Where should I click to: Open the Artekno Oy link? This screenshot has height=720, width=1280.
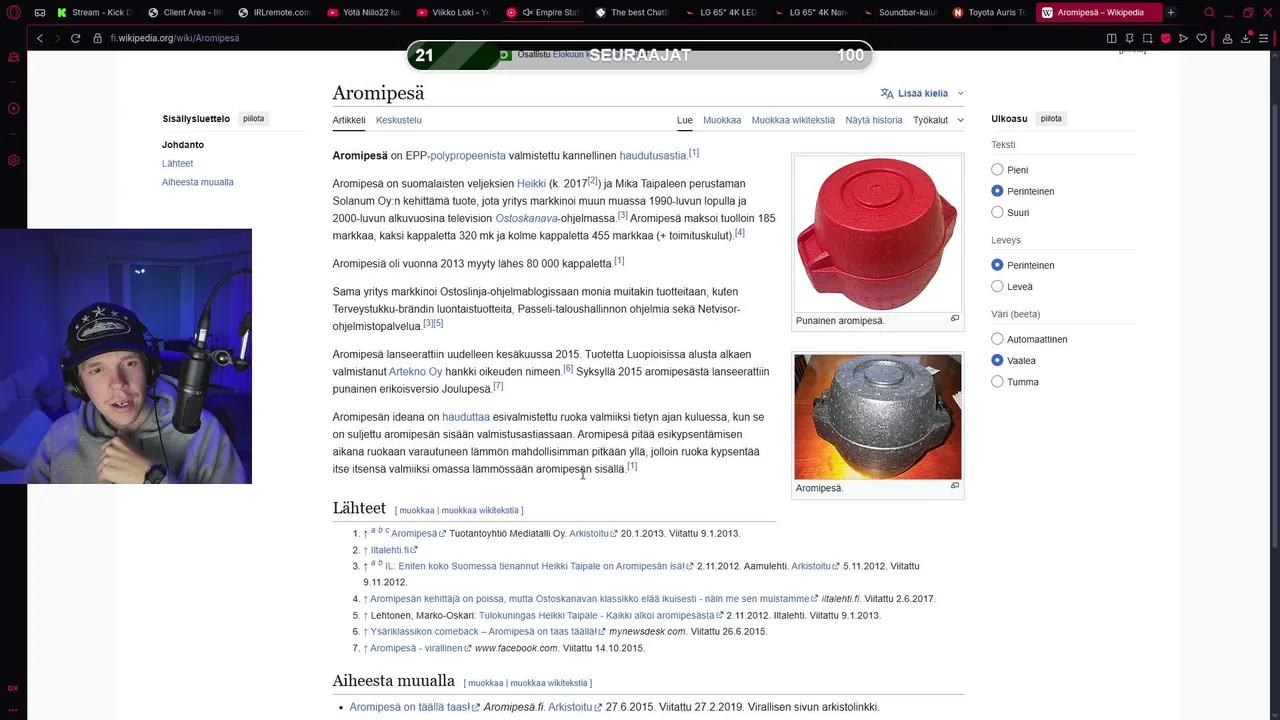click(415, 372)
